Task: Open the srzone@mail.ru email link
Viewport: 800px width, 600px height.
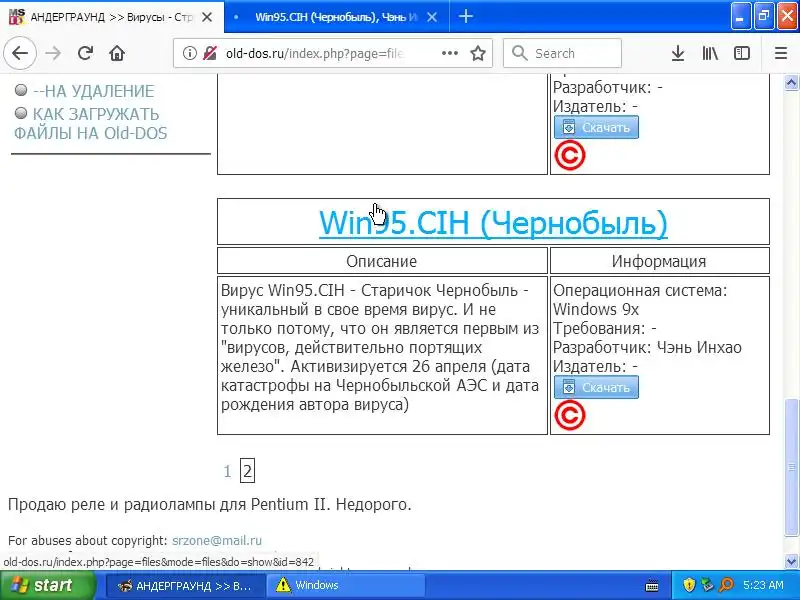Action: pos(217,540)
